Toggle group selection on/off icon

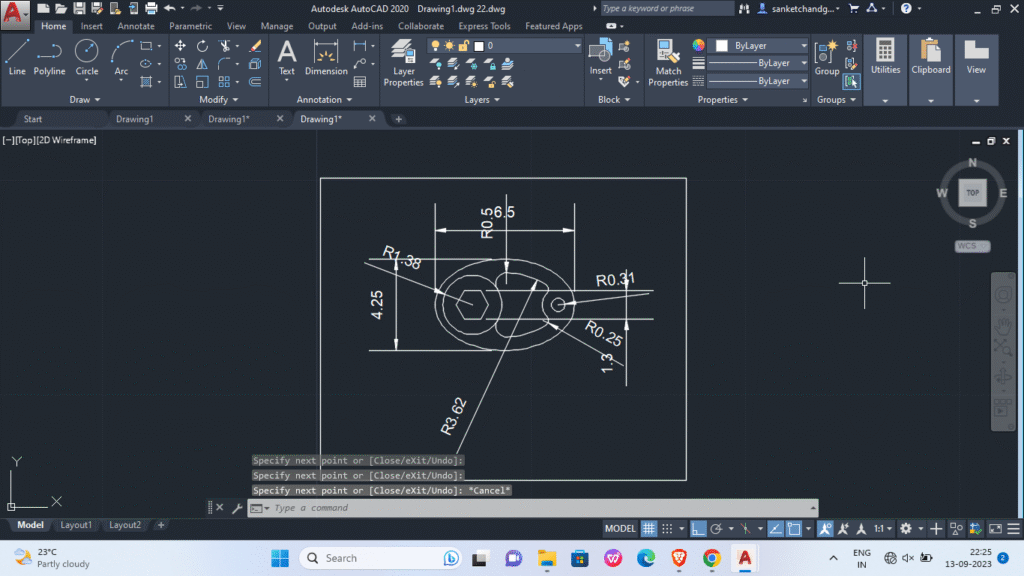[851, 82]
